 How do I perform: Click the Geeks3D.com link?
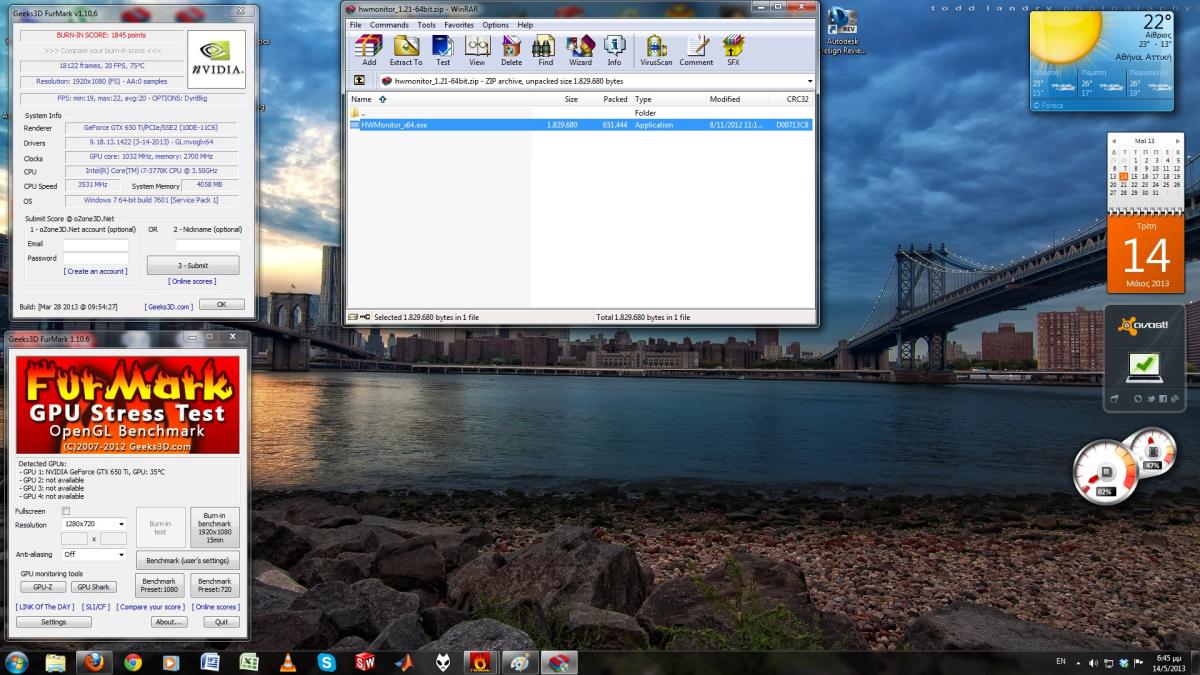(x=168, y=306)
